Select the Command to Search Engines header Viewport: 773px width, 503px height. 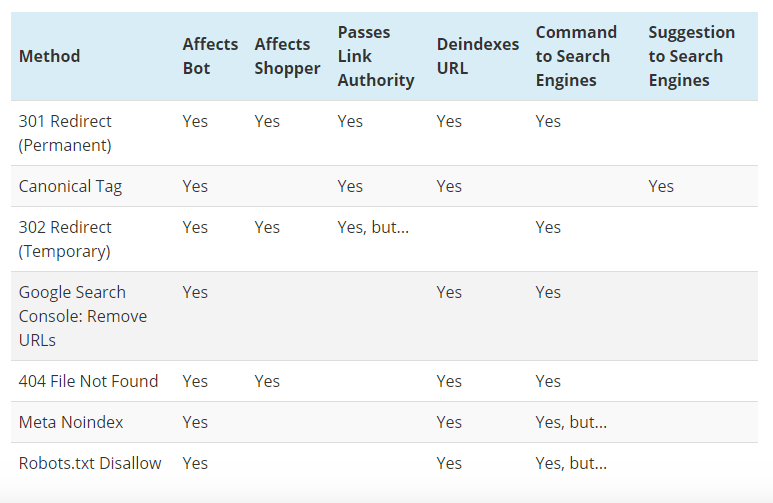coord(576,56)
